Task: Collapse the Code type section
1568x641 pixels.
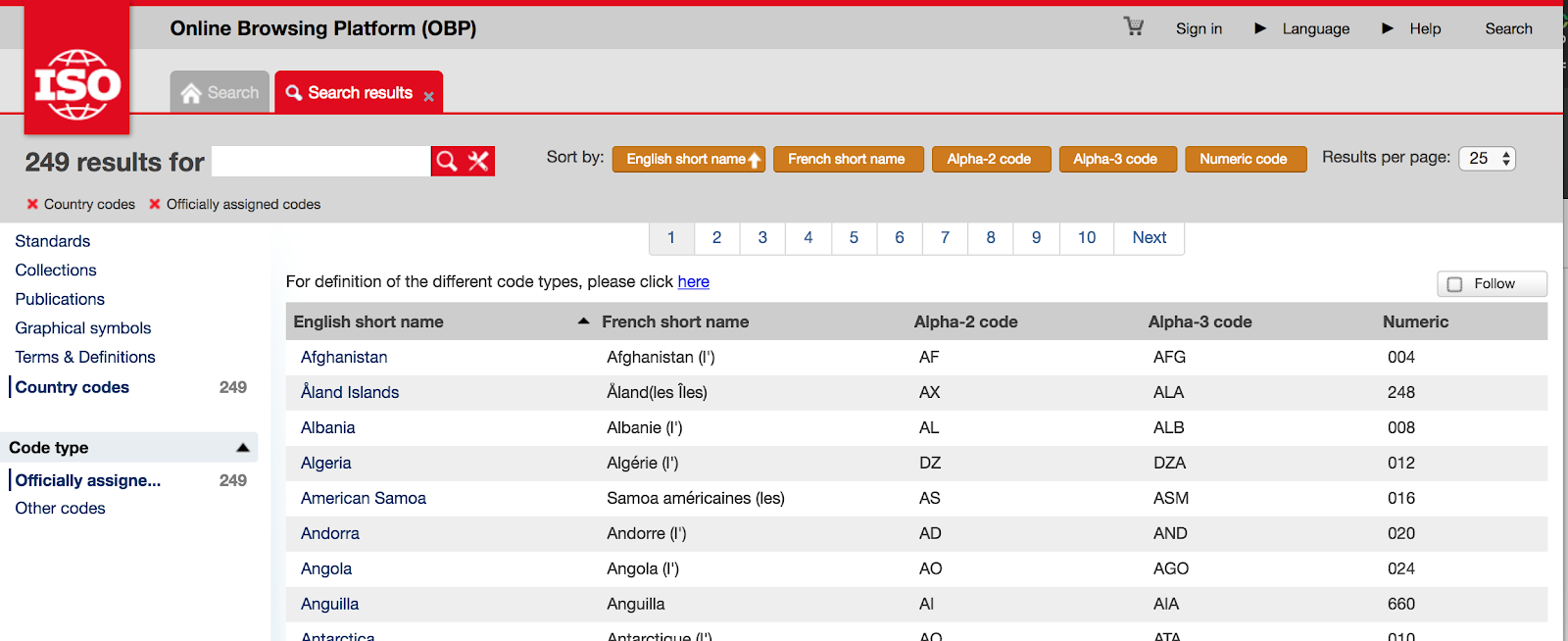Action: pos(243,448)
